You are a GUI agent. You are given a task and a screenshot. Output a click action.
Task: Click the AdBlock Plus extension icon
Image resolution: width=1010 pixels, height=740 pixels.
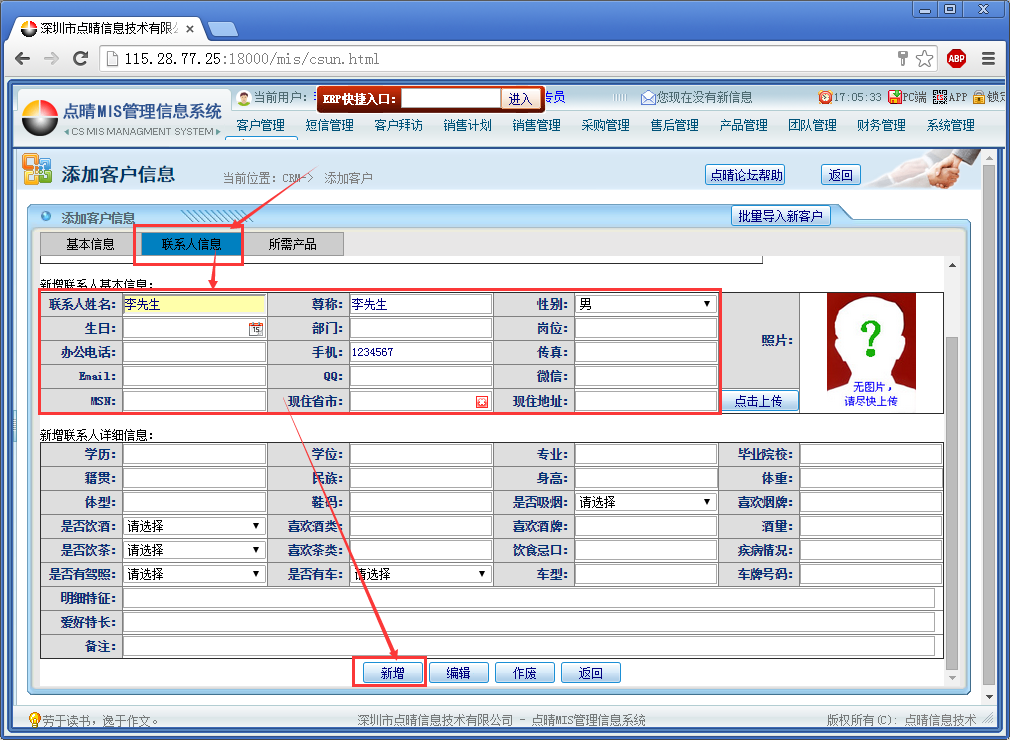[x=956, y=59]
